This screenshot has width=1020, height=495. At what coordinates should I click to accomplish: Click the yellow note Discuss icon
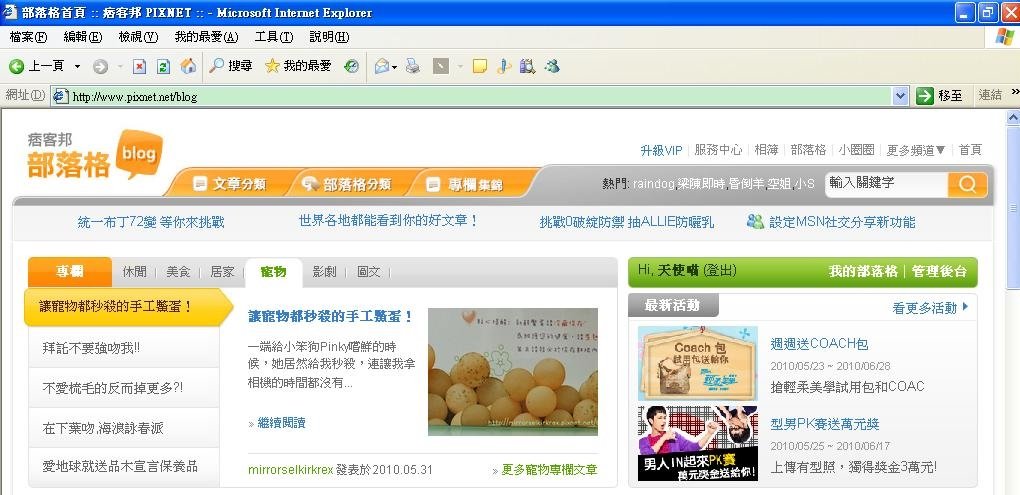(480, 66)
